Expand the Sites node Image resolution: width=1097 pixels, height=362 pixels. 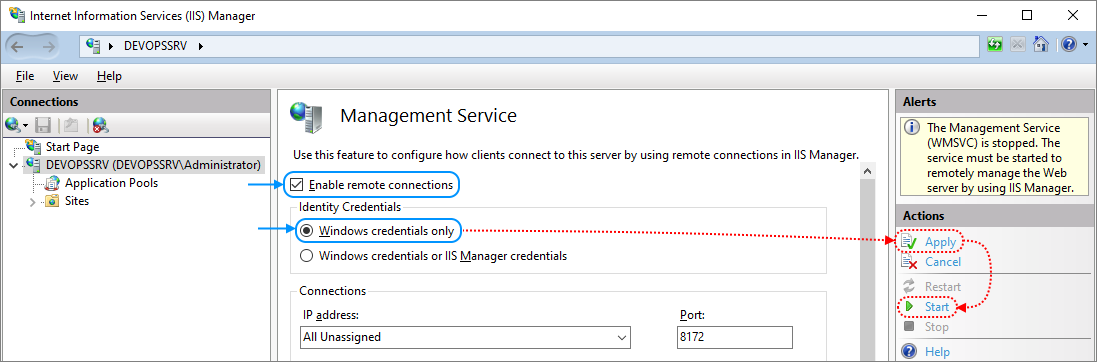click(x=32, y=202)
